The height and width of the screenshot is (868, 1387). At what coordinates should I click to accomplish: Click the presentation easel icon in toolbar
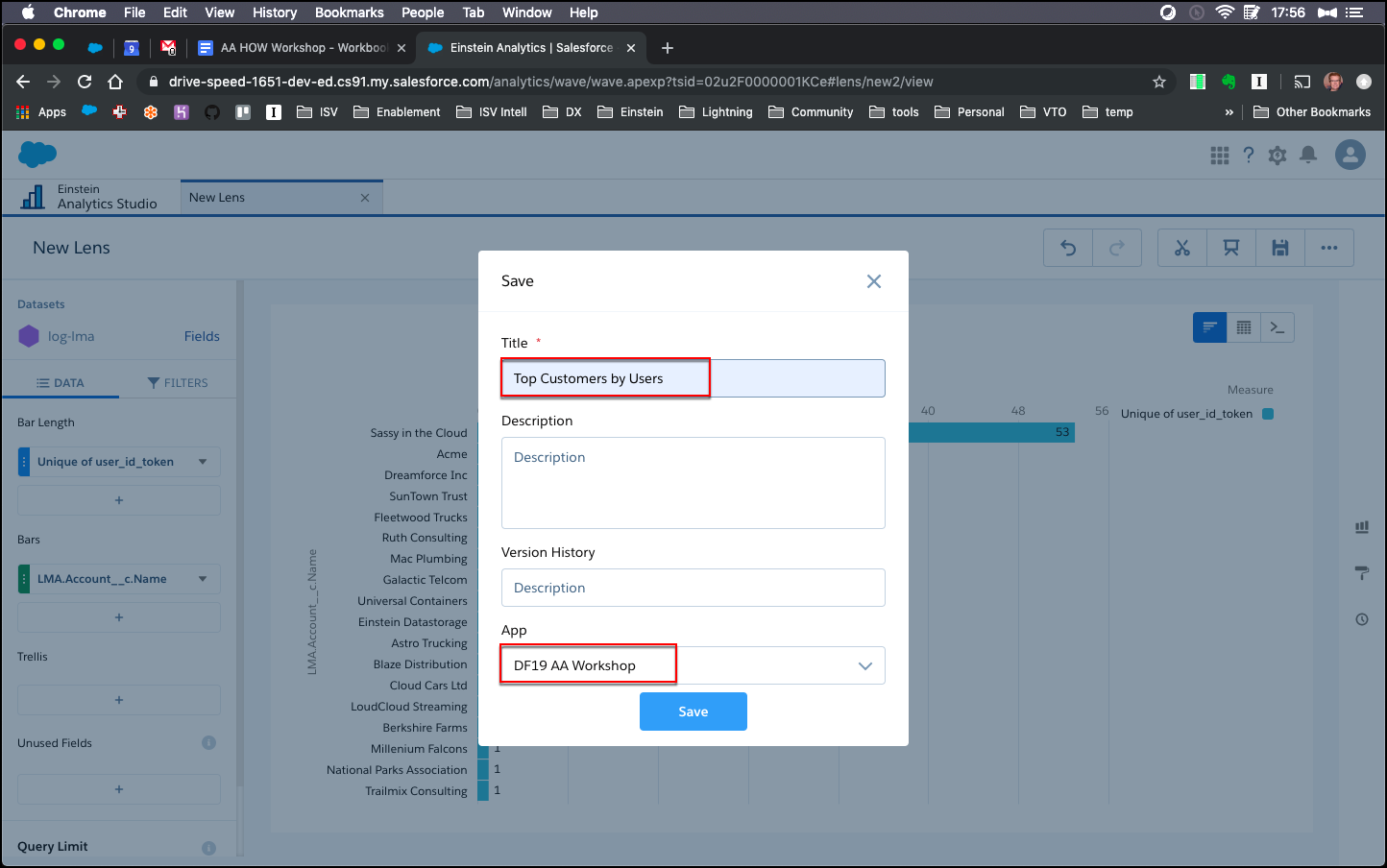[x=1231, y=248]
